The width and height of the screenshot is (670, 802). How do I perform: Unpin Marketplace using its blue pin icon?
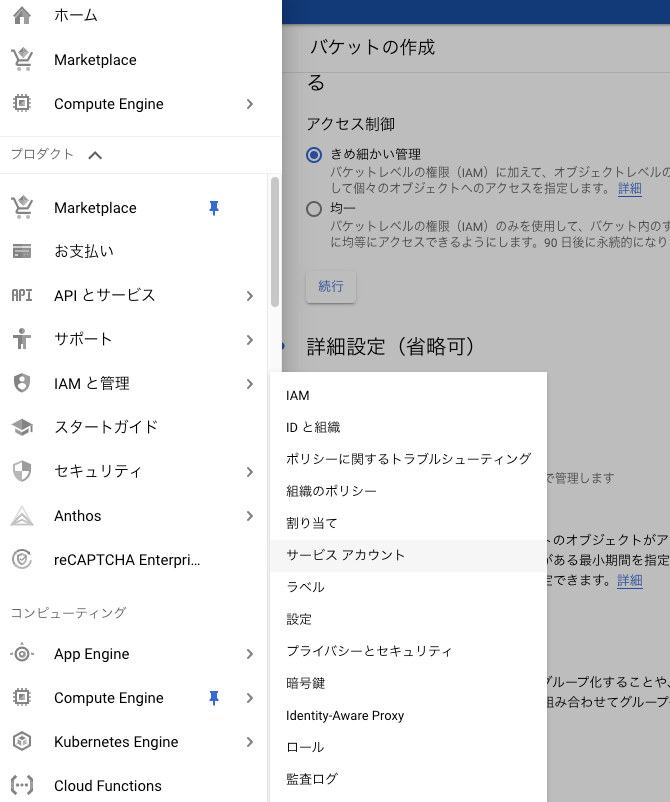click(213, 208)
